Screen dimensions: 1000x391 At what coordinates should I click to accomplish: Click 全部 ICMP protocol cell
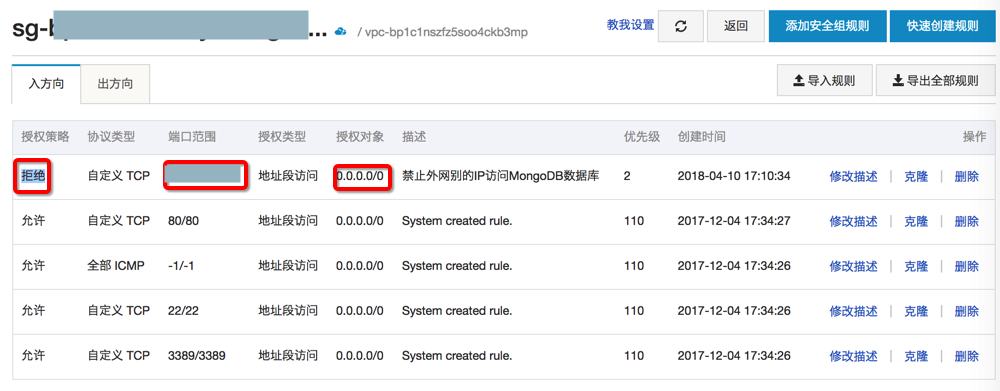pyautogui.click(x=116, y=266)
